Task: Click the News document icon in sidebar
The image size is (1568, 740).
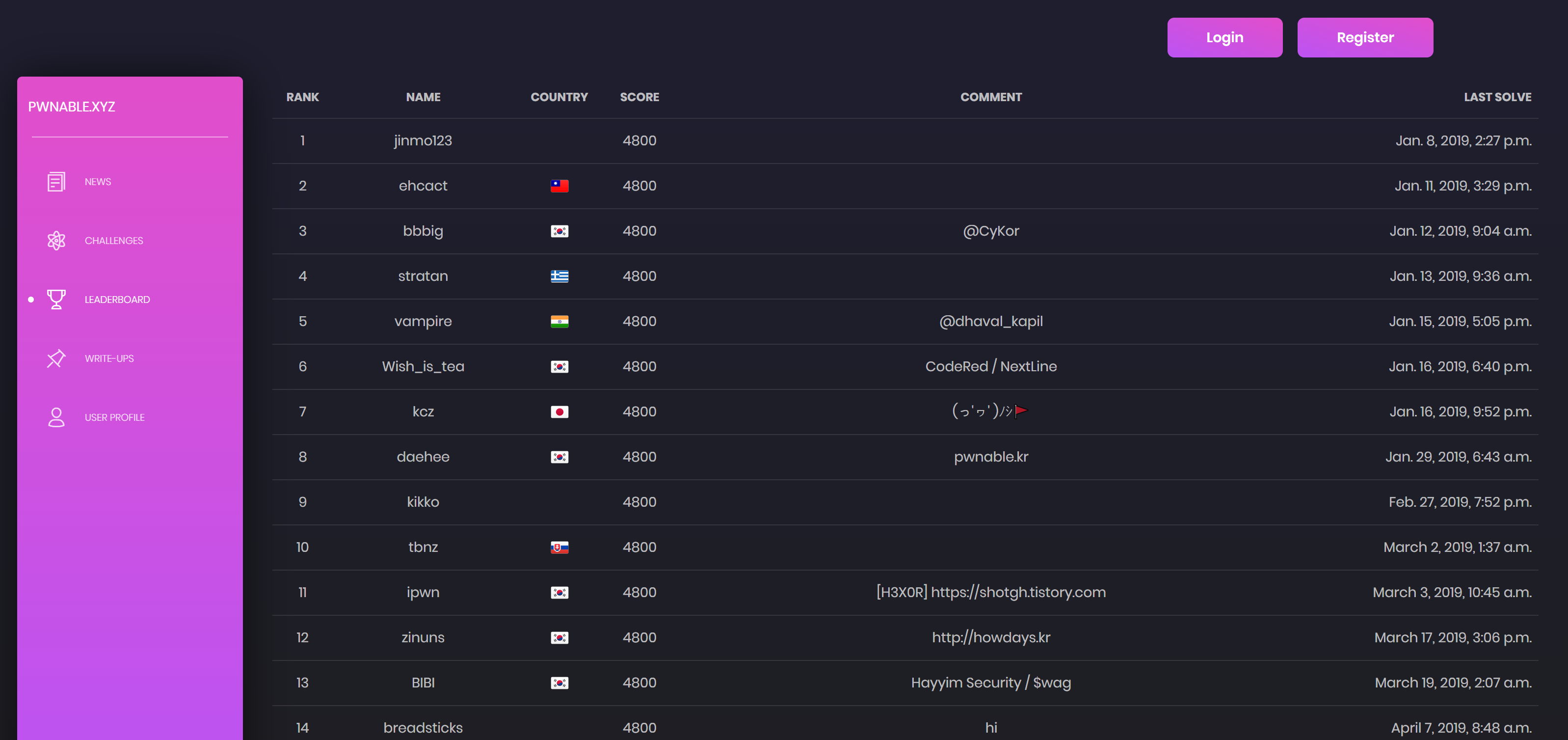Action: [x=56, y=182]
